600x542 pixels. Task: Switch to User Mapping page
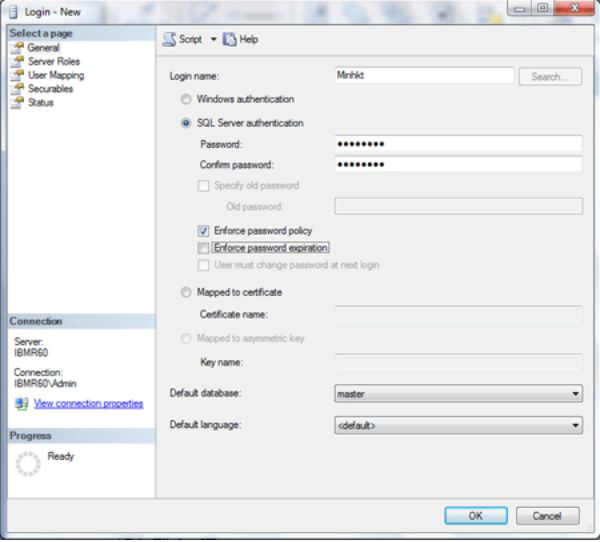pyautogui.click(x=56, y=75)
